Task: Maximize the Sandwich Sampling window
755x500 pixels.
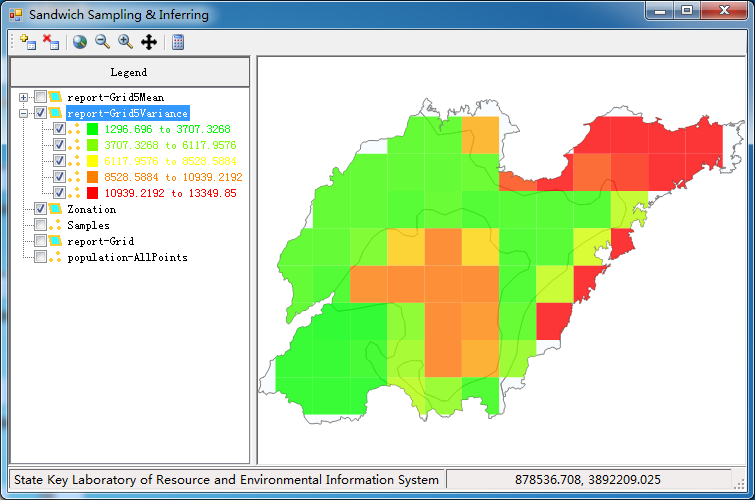Action: tap(687, 11)
